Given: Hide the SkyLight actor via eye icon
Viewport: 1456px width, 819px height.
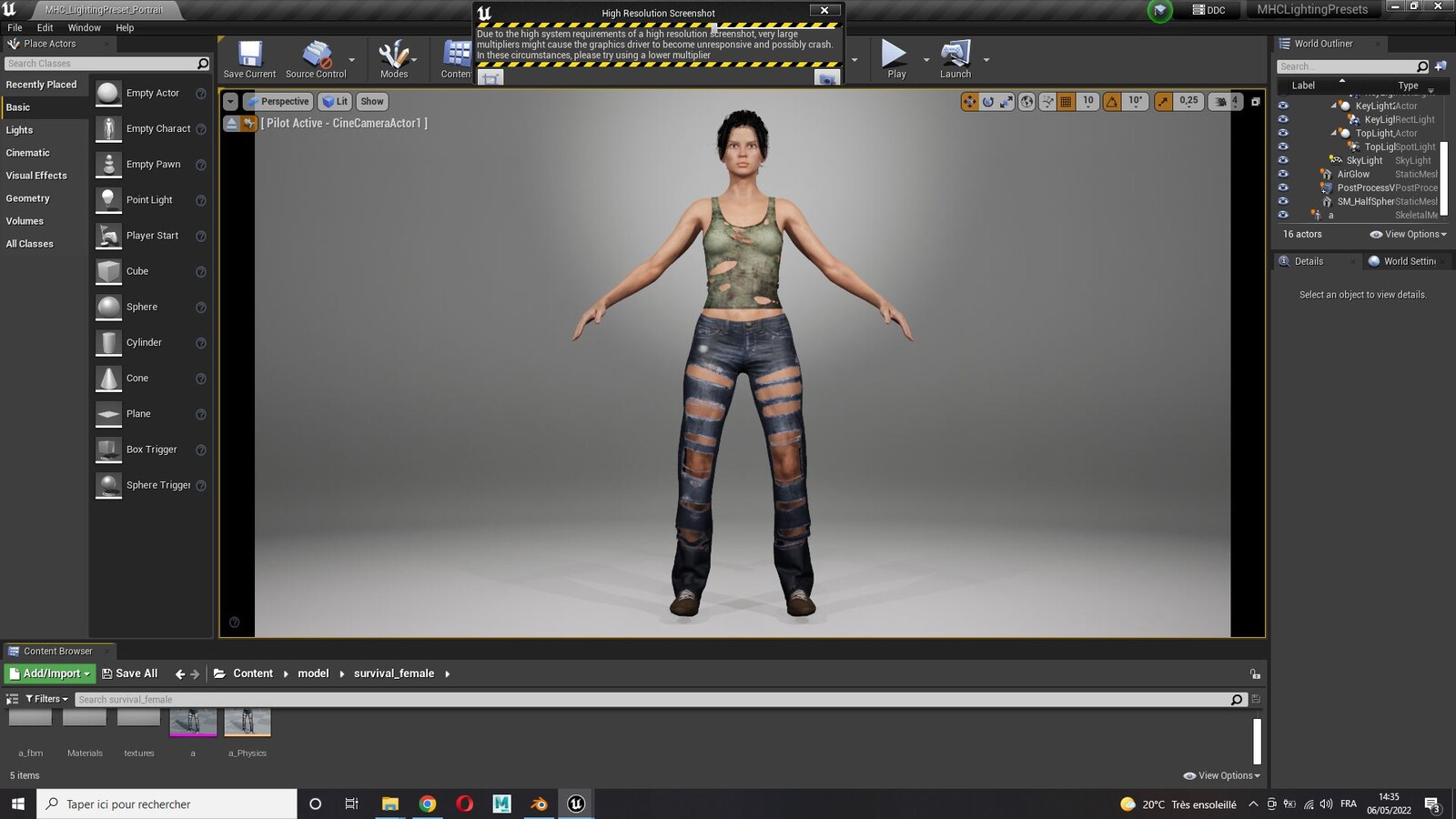Looking at the screenshot, I should point(1283,160).
